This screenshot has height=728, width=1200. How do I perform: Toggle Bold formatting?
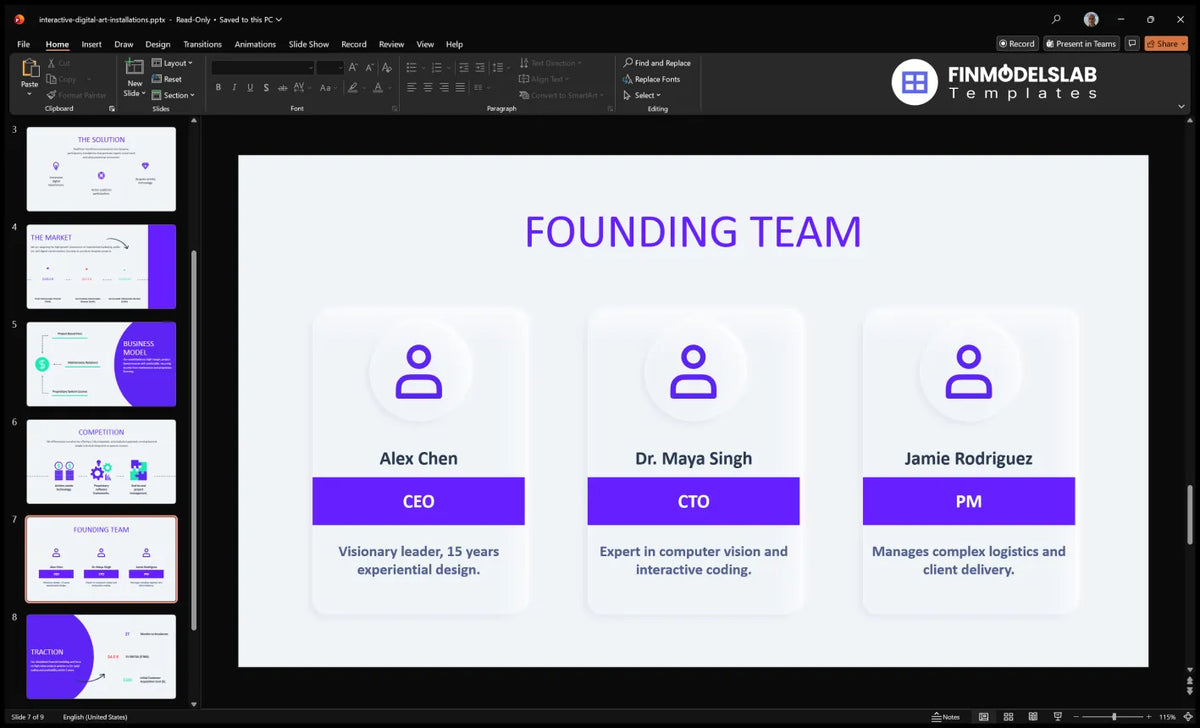217,87
